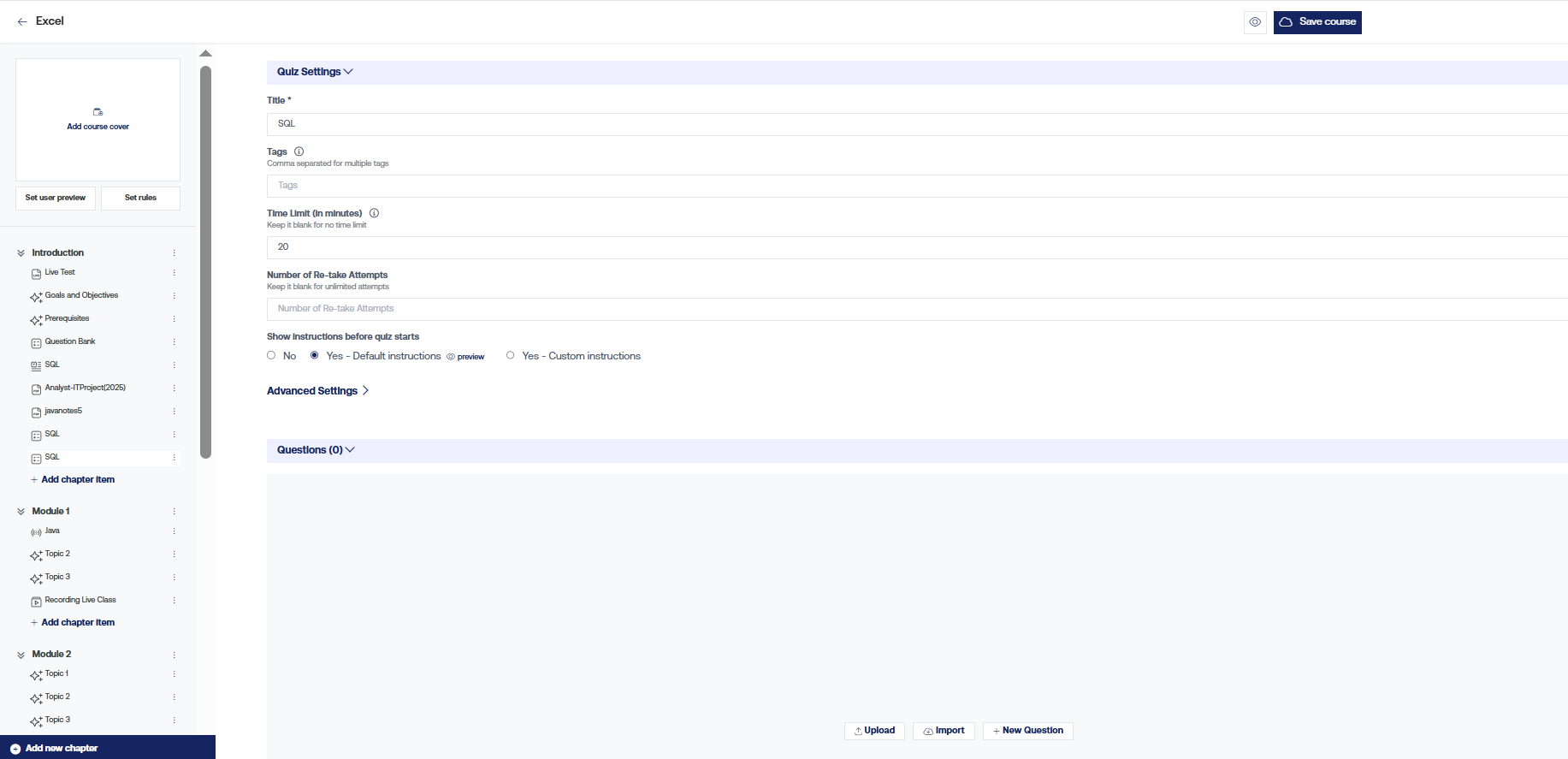Click the Time Limit info icon
The width and height of the screenshot is (1568, 759).
coord(374,213)
